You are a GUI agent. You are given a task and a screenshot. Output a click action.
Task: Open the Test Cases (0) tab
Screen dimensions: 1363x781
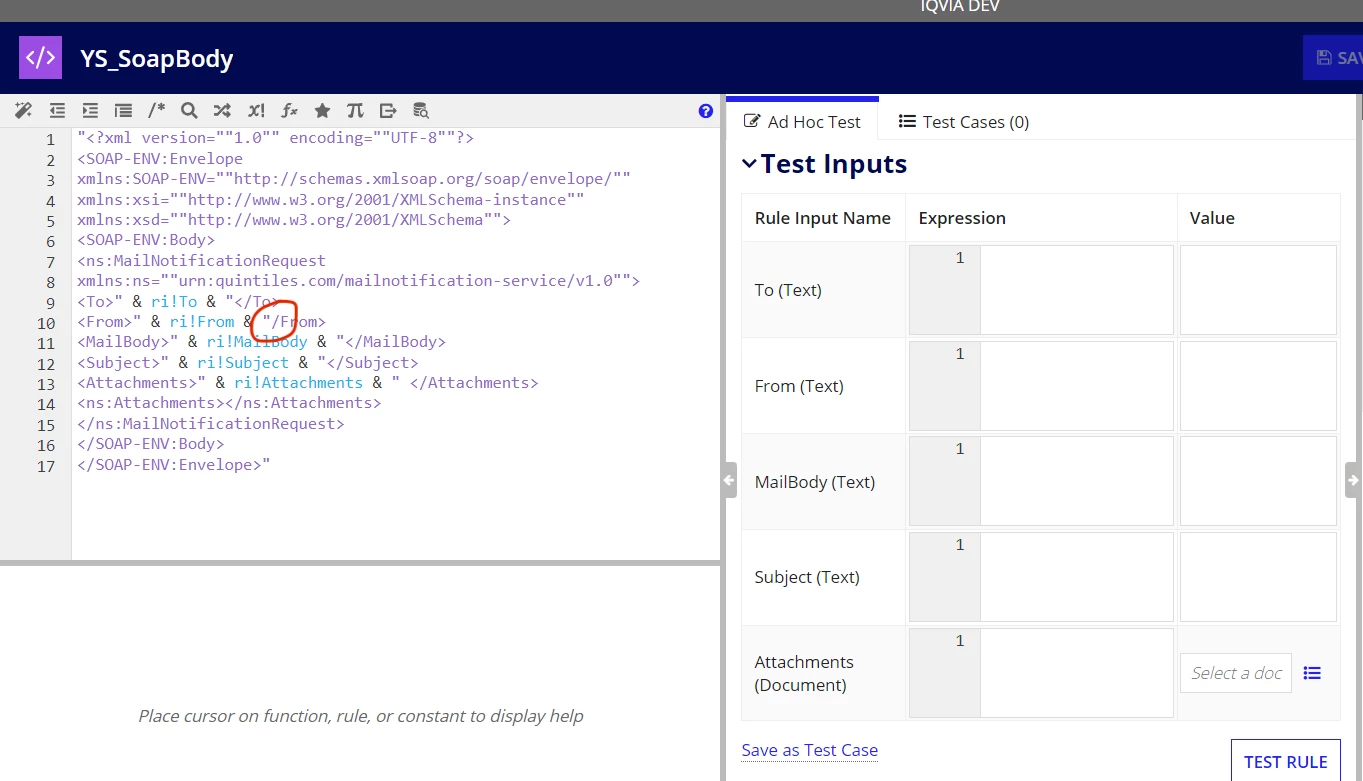click(x=964, y=122)
